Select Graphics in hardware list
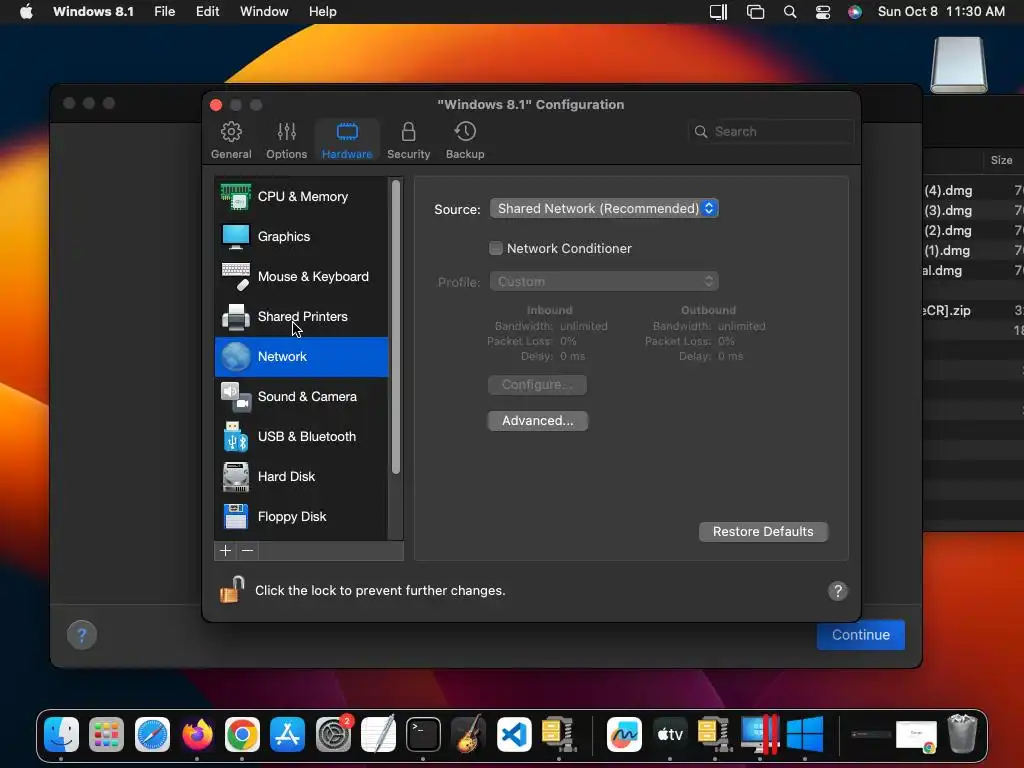This screenshot has height=768, width=1024. click(301, 236)
